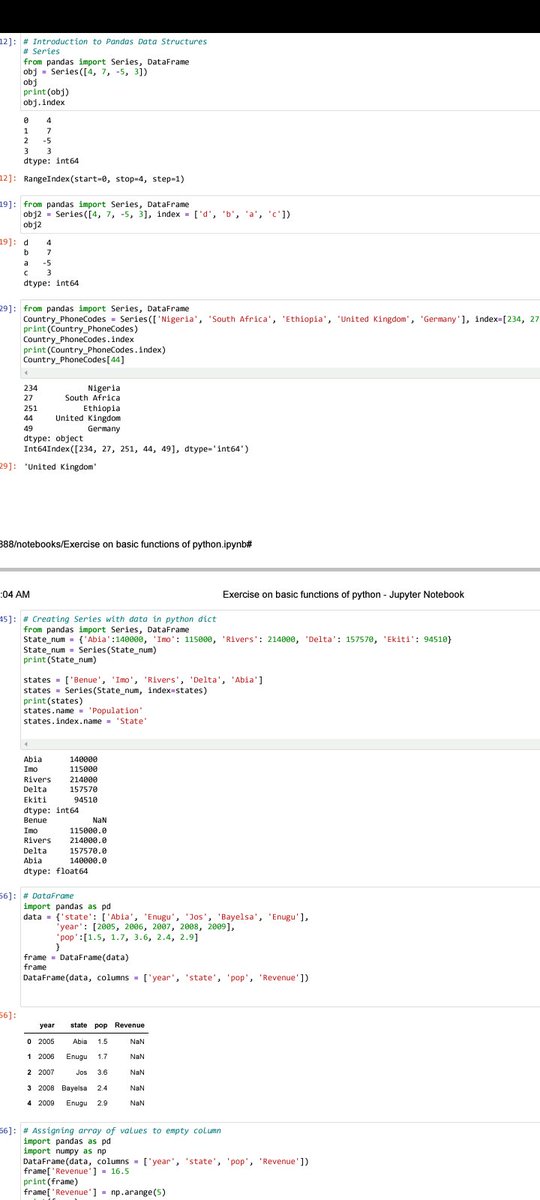Click the line states.name = 'Population'

85,711
